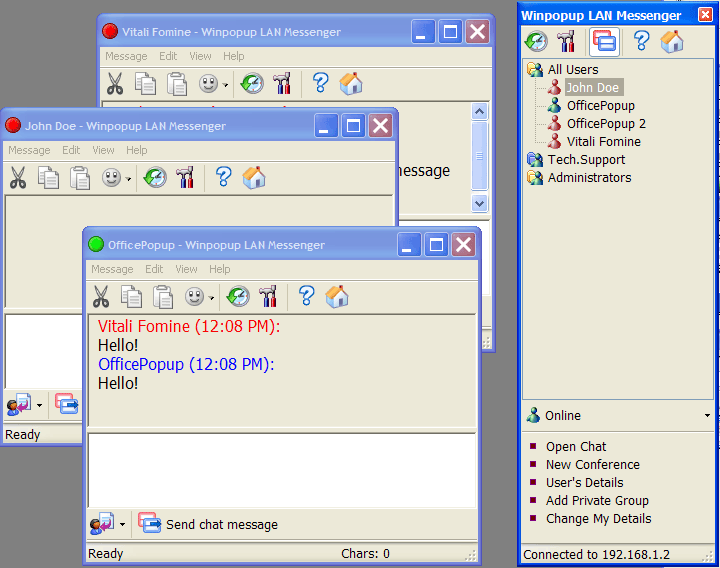Viewport: 720px width, 568px height.
Task: Click smiley icon in John Doe window
Action: [x=112, y=178]
